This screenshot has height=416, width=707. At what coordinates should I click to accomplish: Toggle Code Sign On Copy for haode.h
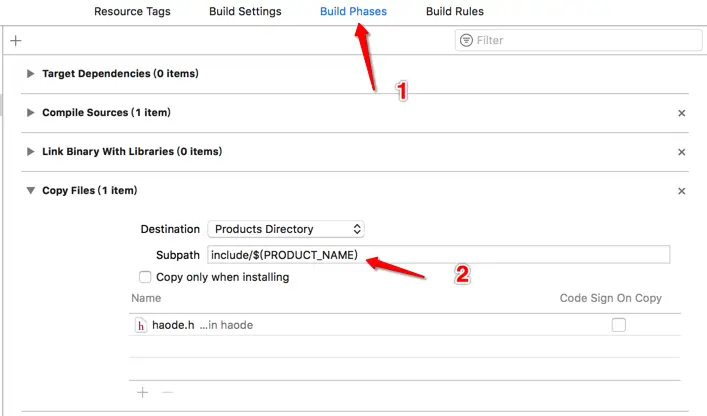(619, 325)
